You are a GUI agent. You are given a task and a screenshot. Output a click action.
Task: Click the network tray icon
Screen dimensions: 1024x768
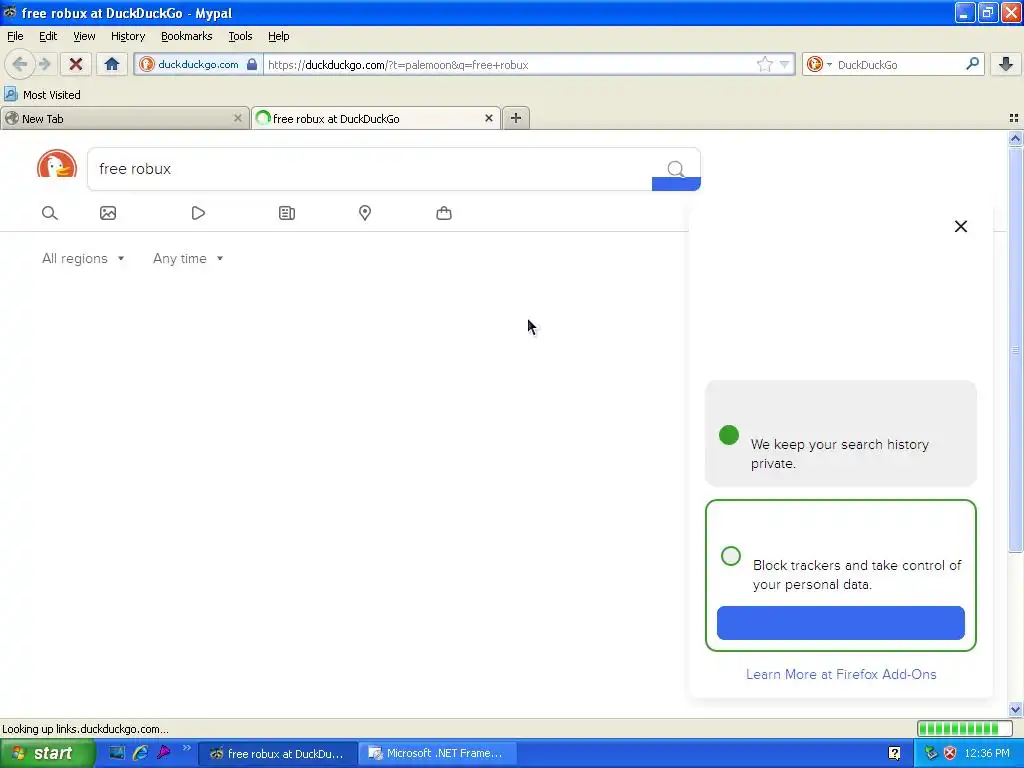pos(931,754)
